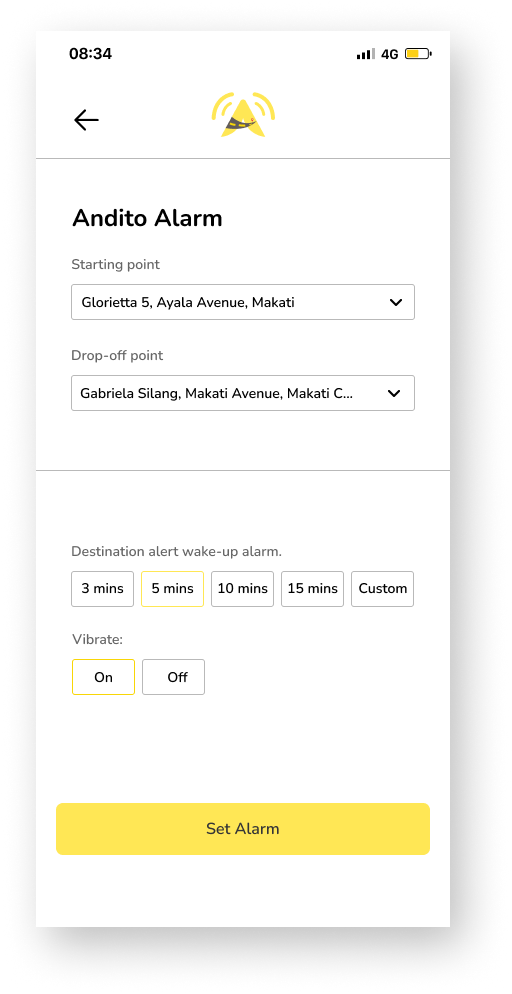The width and height of the screenshot is (512, 994).
Task: Click the Andito yellow road logo
Action: (x=243, y=115)
